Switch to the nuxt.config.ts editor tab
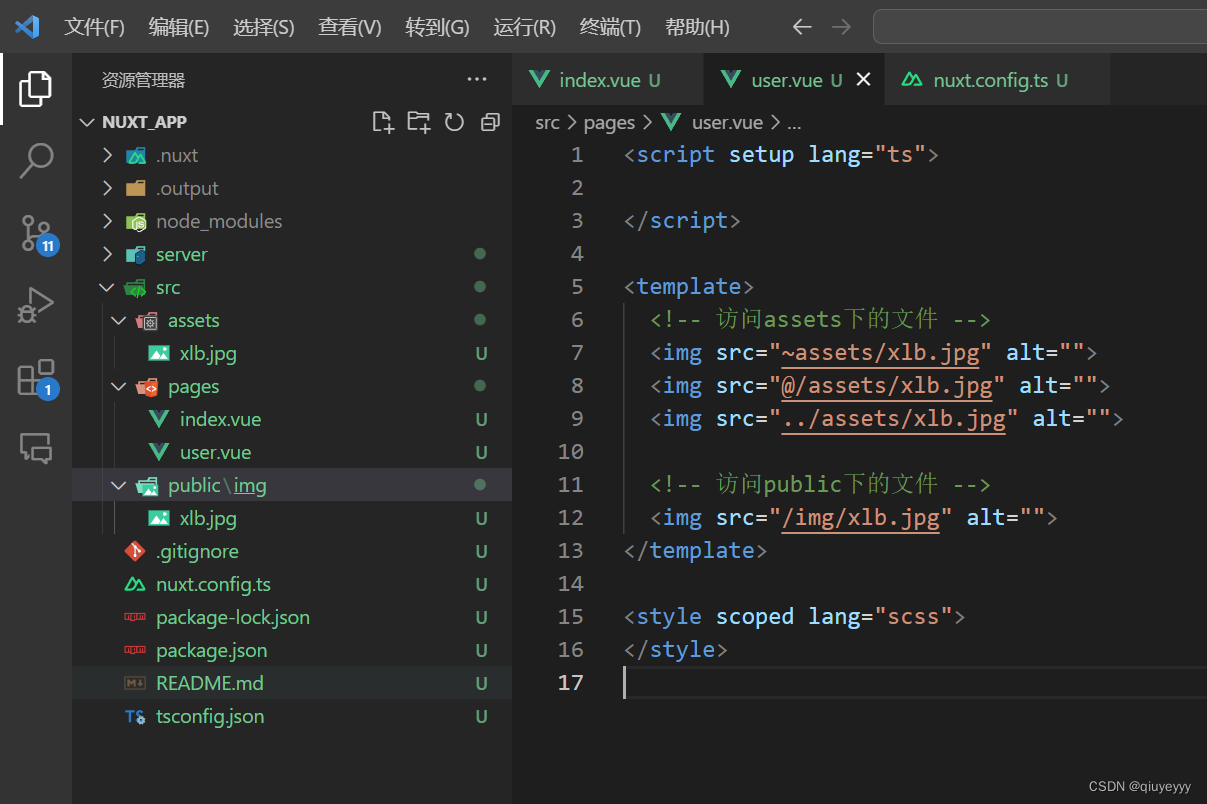 point(998,80)
